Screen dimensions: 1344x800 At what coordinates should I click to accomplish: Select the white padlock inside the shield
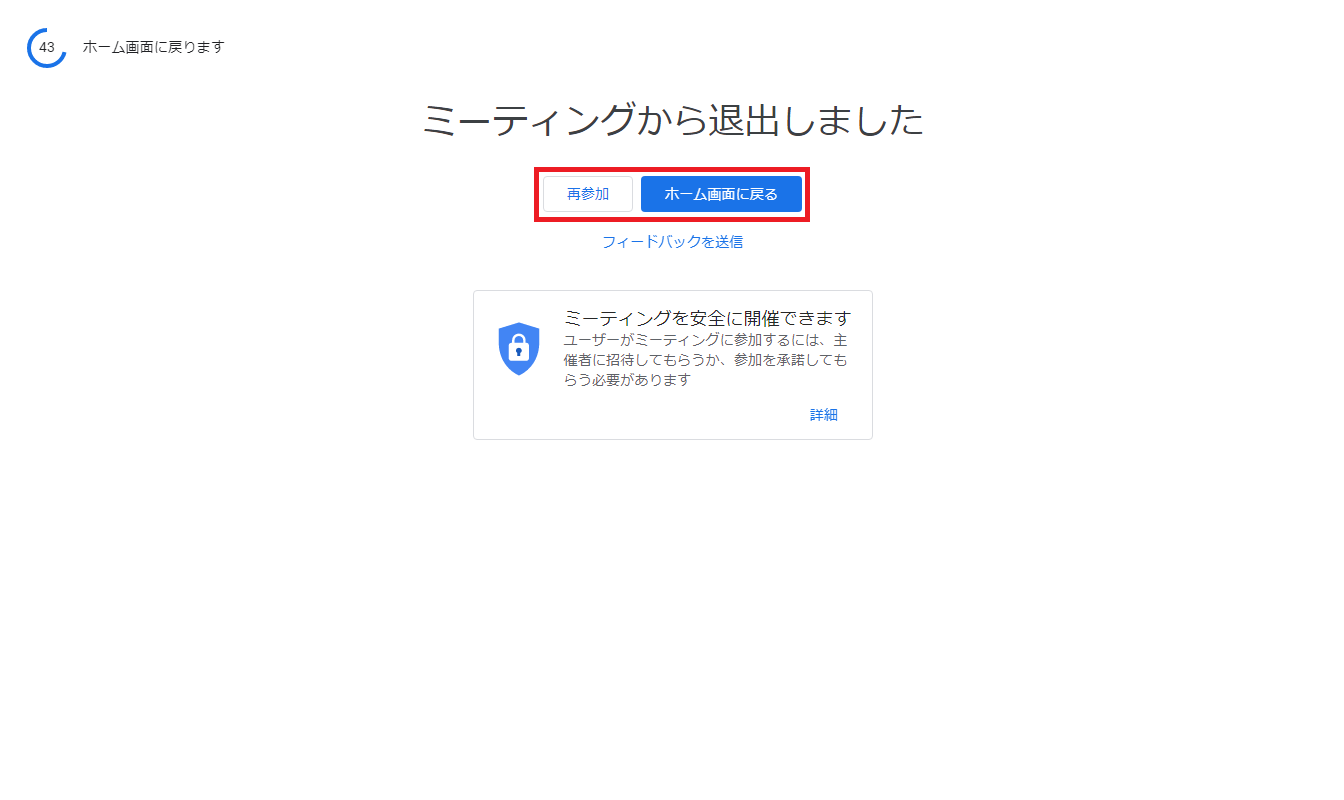click(519, 348)
